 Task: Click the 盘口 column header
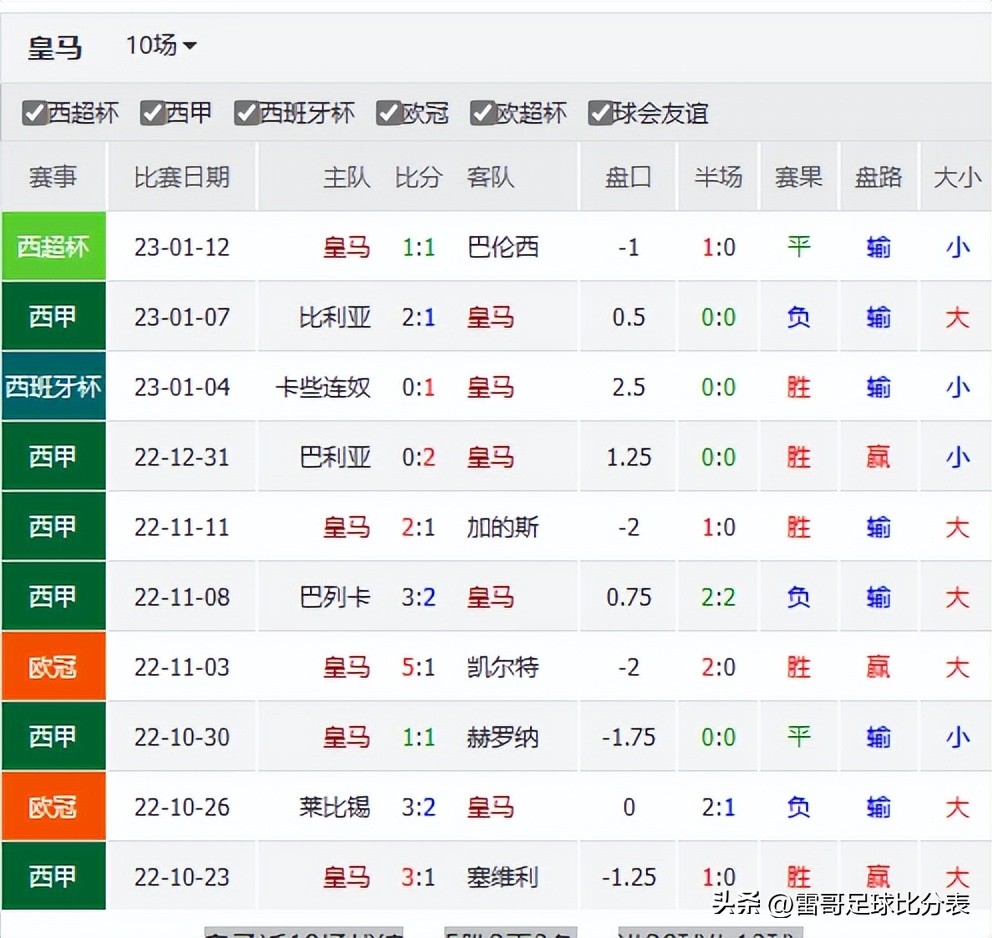coord(627,177)
